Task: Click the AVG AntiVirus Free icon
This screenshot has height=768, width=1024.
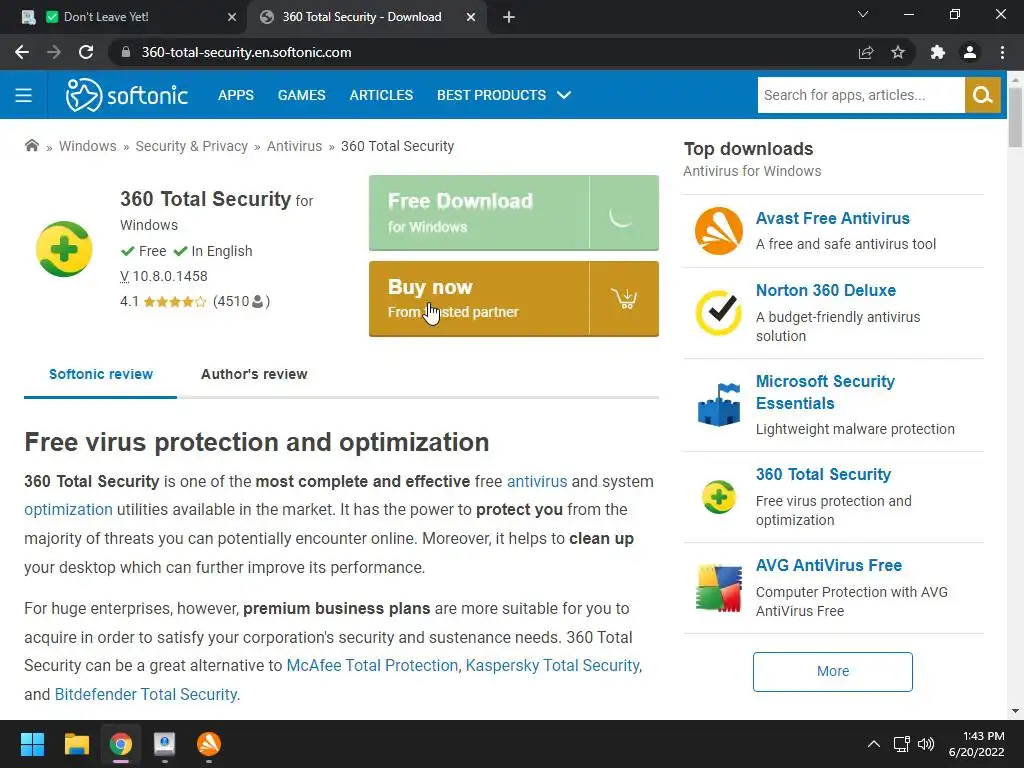Action: point(718,588)
